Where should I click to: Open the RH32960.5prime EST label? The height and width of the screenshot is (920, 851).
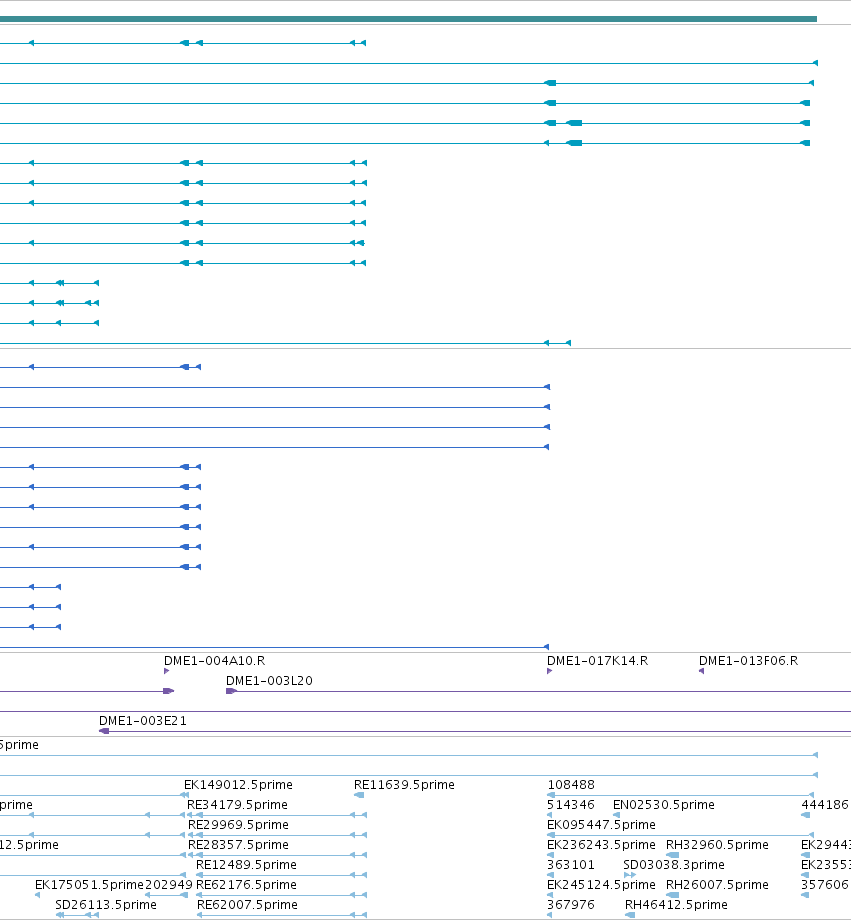(717, 844)
